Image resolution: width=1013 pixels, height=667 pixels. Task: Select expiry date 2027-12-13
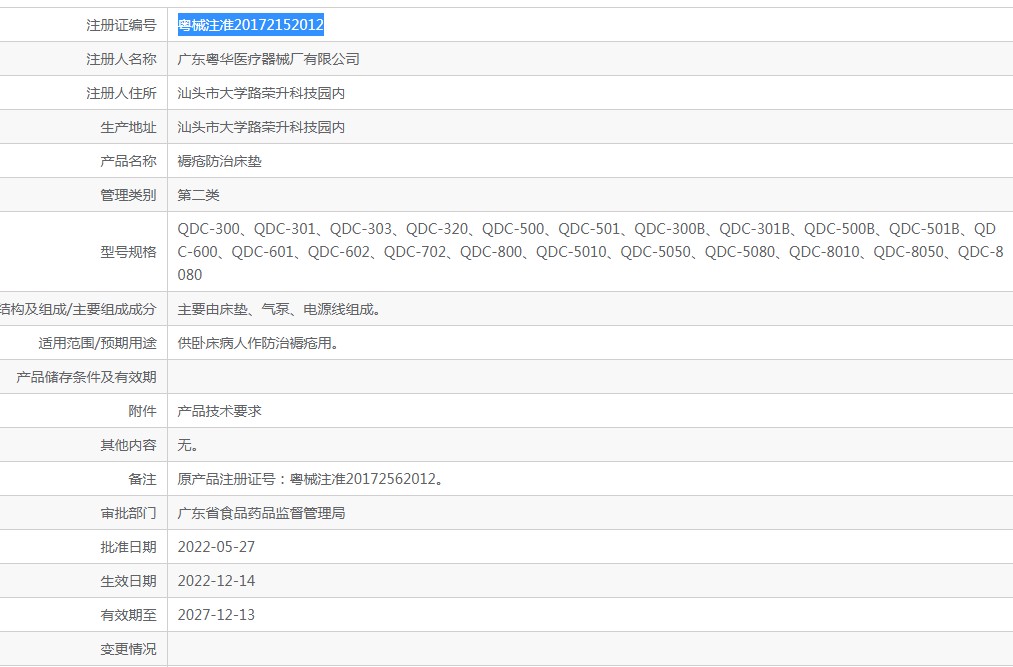[216, 615]
